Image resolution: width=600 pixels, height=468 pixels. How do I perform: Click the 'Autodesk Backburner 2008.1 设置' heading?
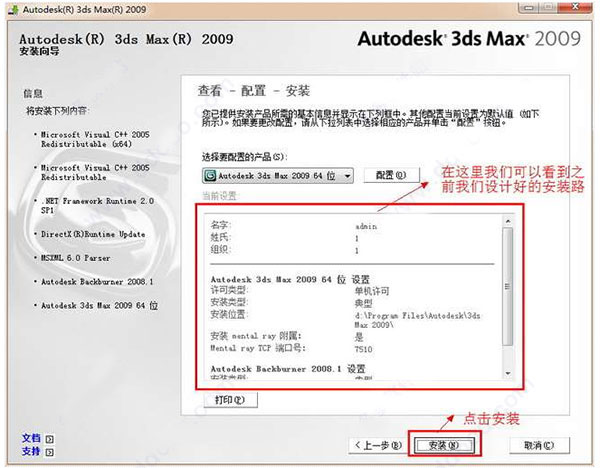tap(288, 369)
